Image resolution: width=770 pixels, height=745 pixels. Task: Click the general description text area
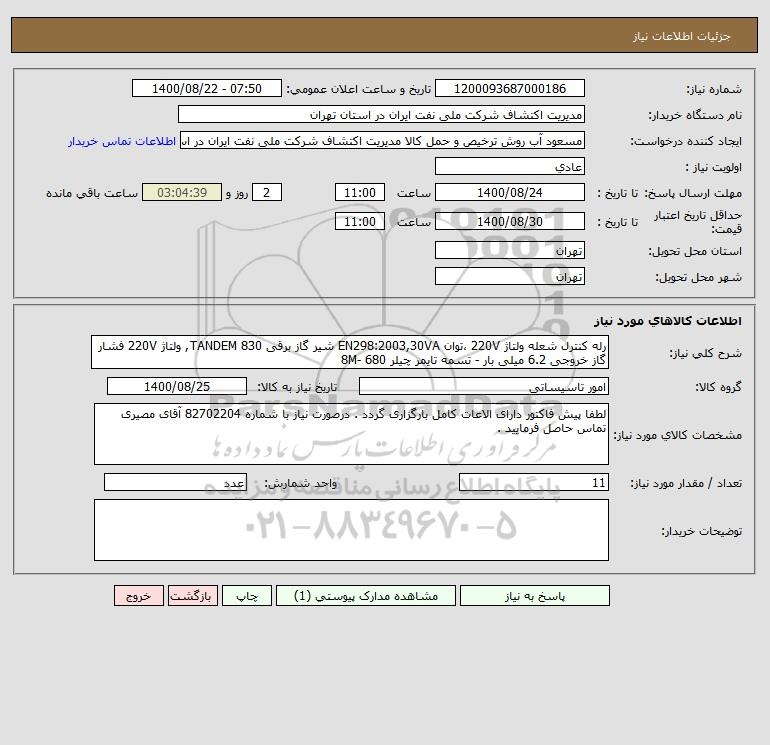pos(350,353)
